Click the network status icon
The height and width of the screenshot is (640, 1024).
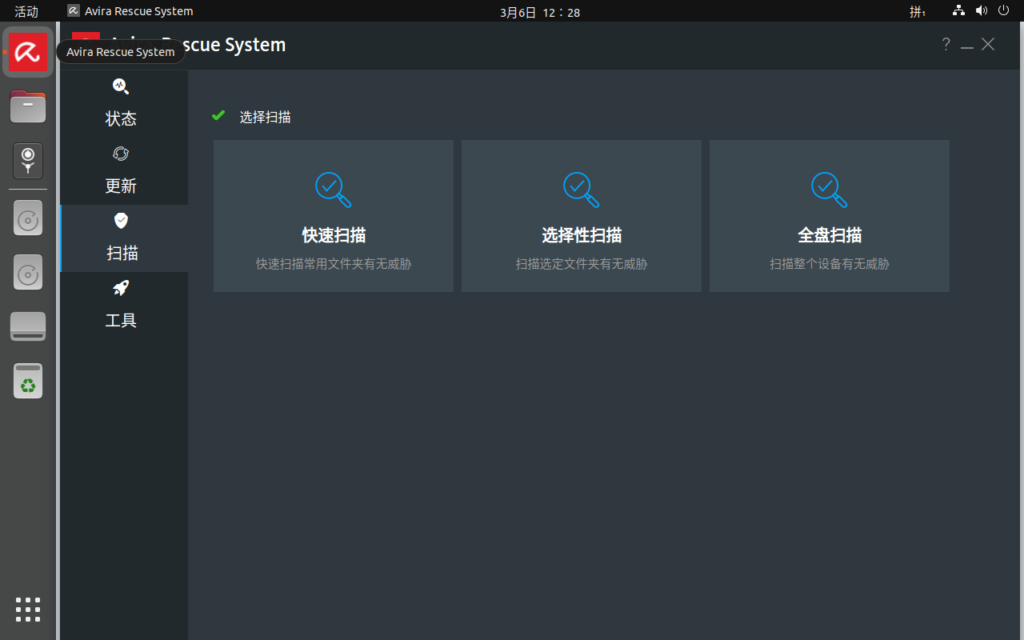(958, 10)
